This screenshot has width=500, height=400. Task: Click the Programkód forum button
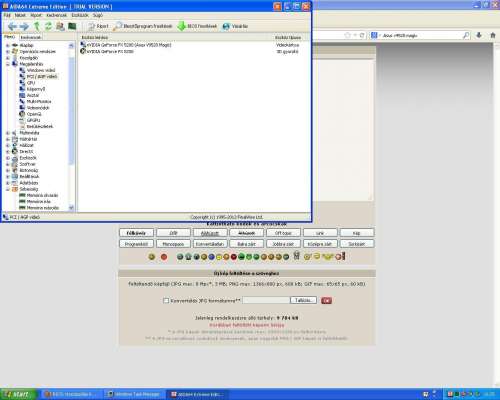(x=136, y=244)
